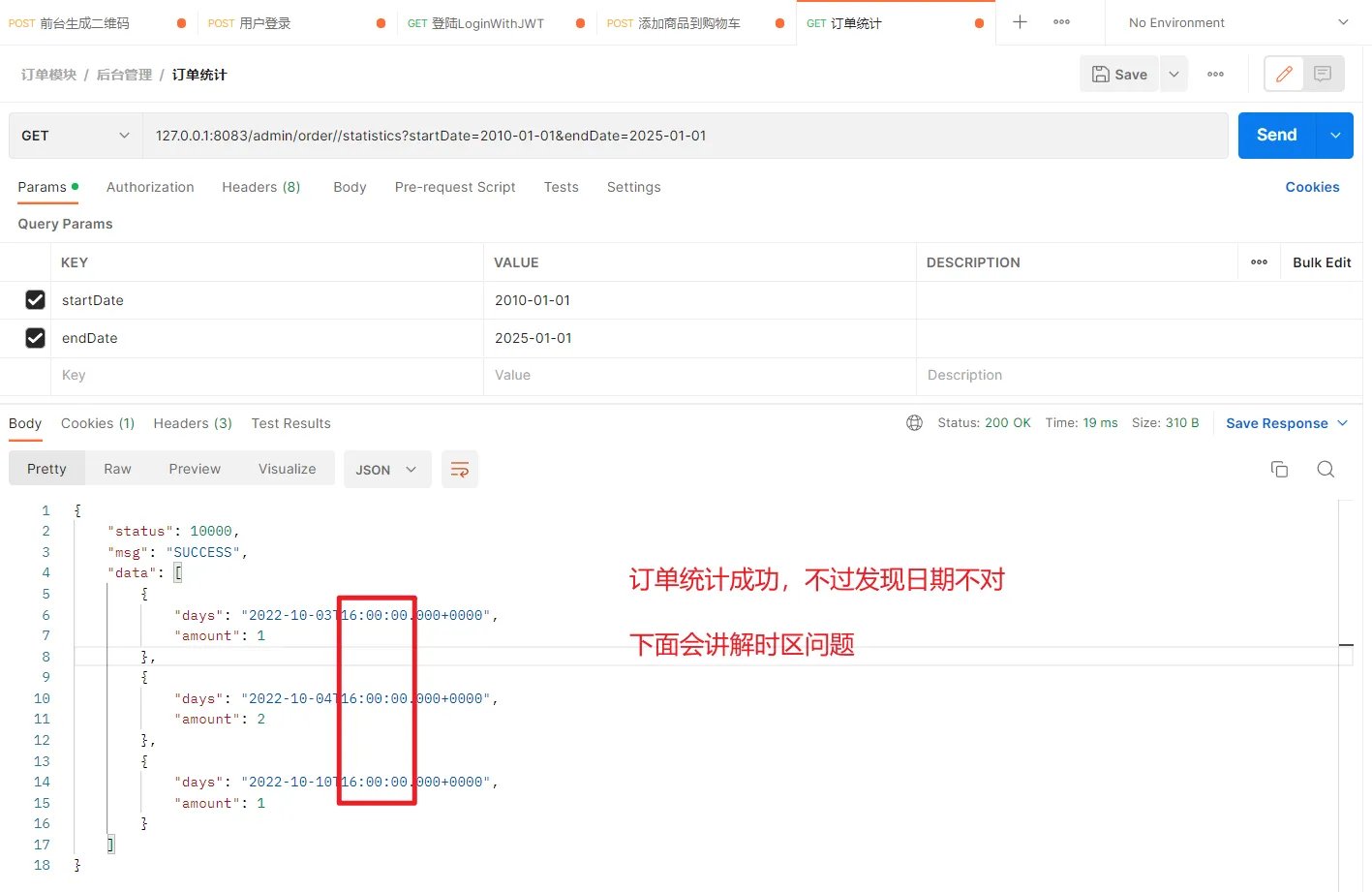Open the Tests tab
The image size is (1372, 892).
point(561,187)
